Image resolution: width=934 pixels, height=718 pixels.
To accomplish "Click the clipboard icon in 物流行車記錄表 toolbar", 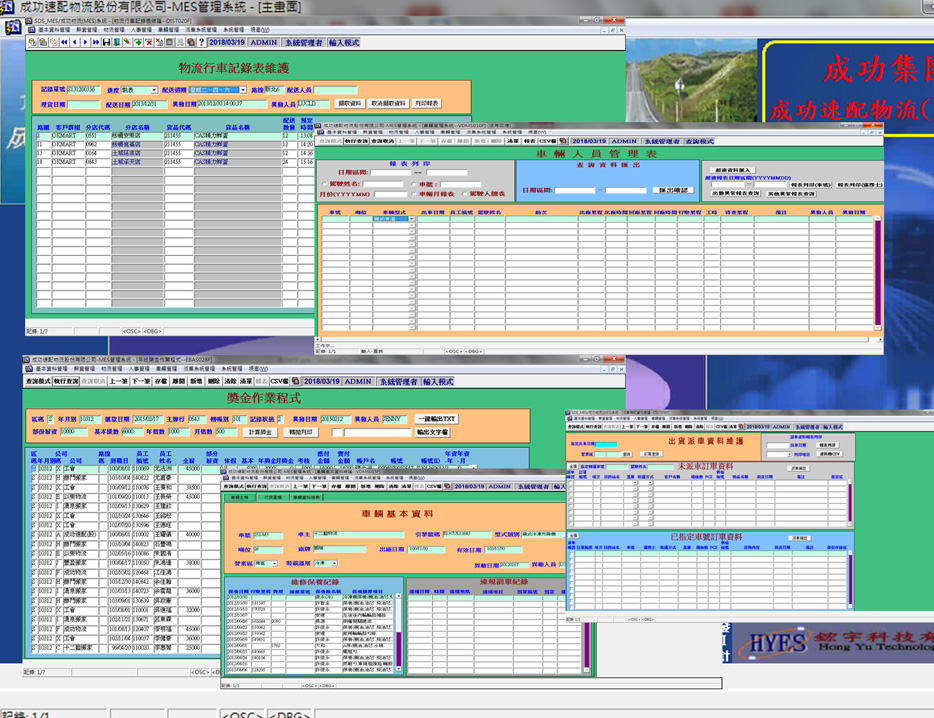I will 170,42.
